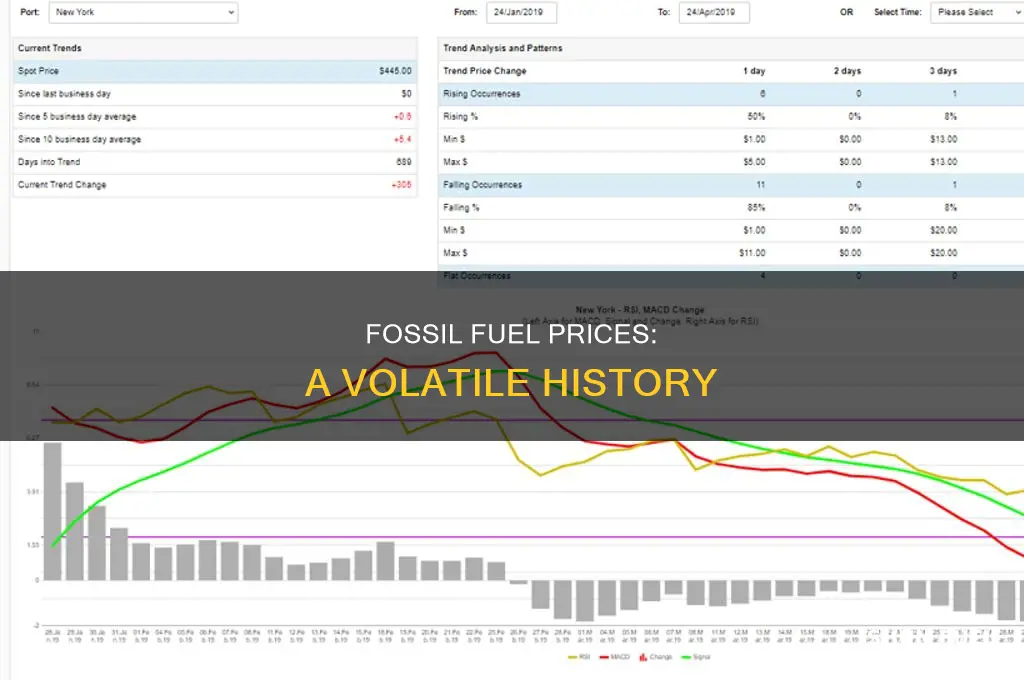This screenshot has height=680, width=1024.
Task: Toggle the Signal series in chart legend
Action: coord(696,657)
